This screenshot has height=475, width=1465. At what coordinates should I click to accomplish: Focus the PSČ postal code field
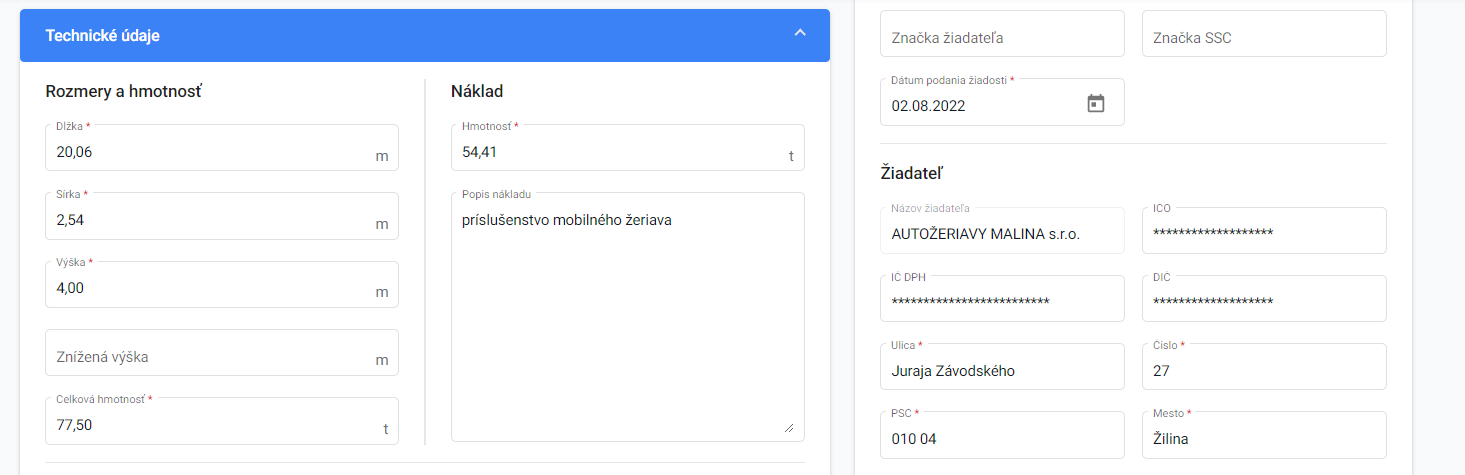[x=1002, y=435]
